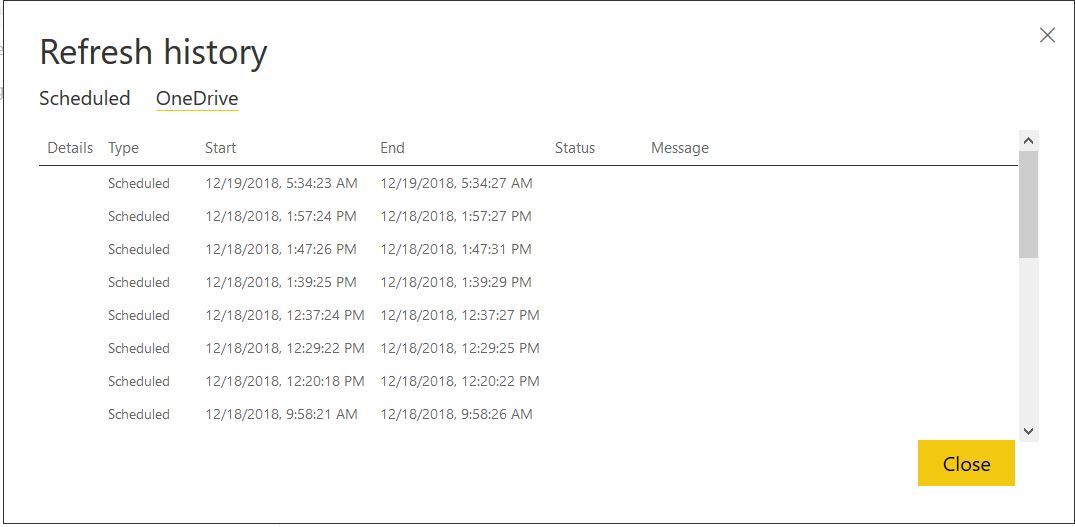Select start time 12/18/2018, 1:47:26 PM
The height and width of the screenshot is (527, 1075).
(280, 249)
